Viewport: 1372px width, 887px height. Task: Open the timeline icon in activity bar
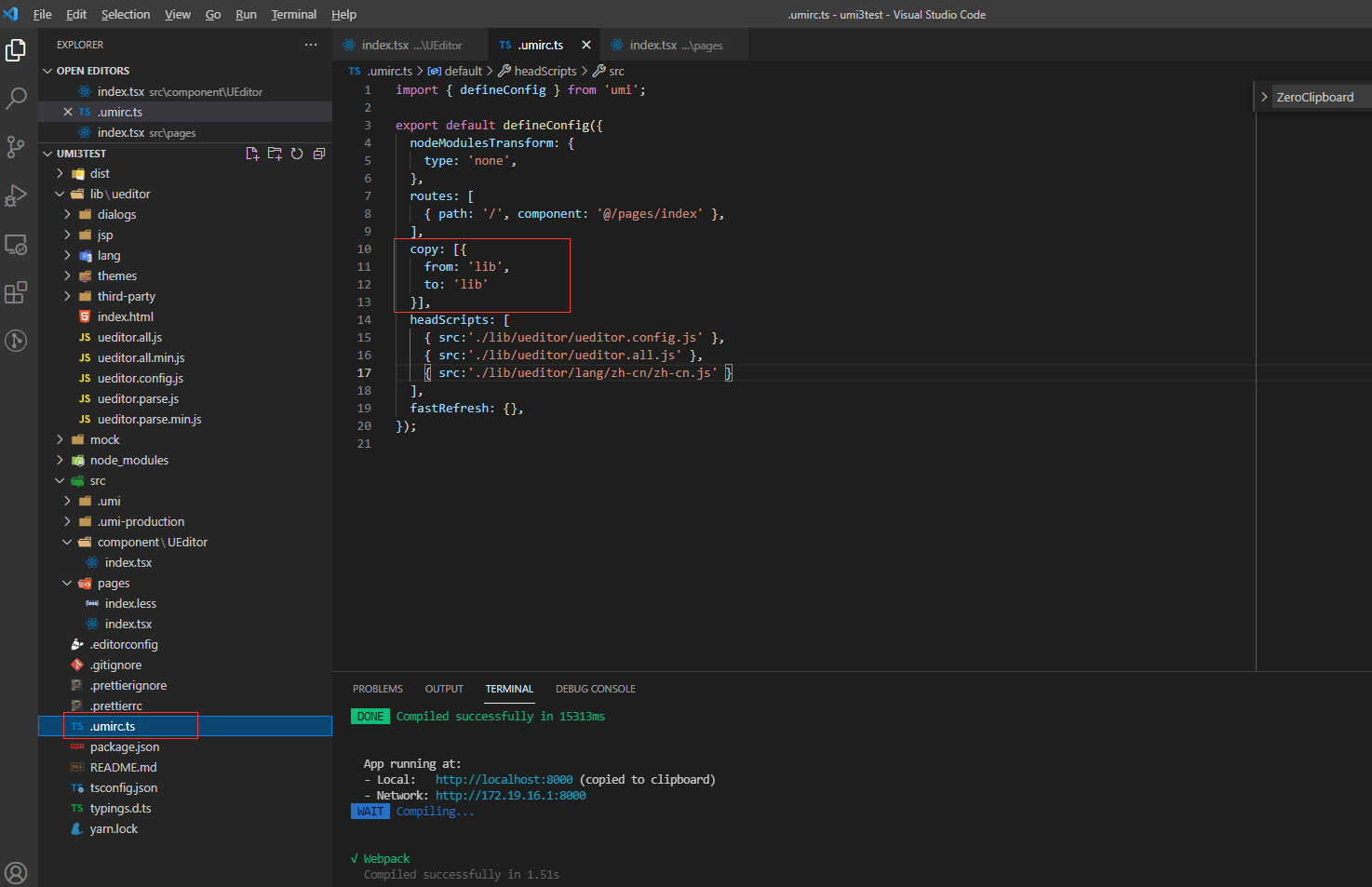[16, 341]
